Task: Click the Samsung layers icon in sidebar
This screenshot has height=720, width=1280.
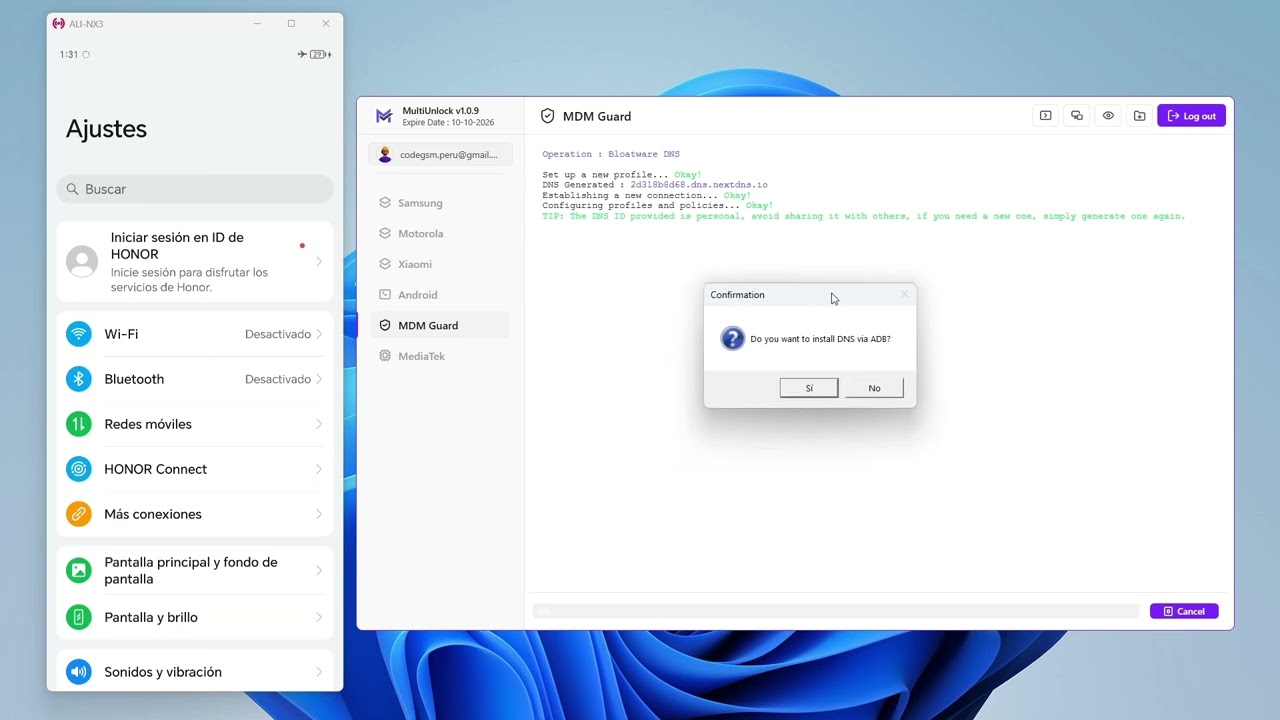Action: click(385, 203)
